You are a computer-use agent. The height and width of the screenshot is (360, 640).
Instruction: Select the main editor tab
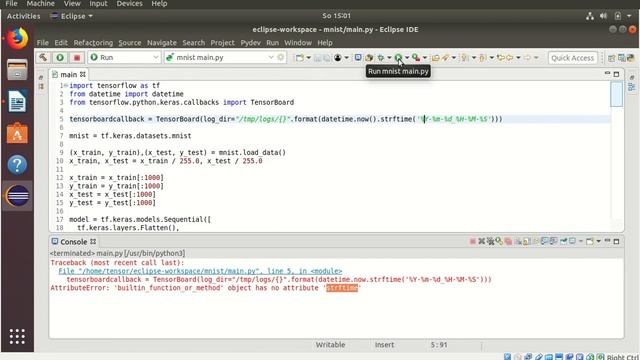tap(68, 74)
